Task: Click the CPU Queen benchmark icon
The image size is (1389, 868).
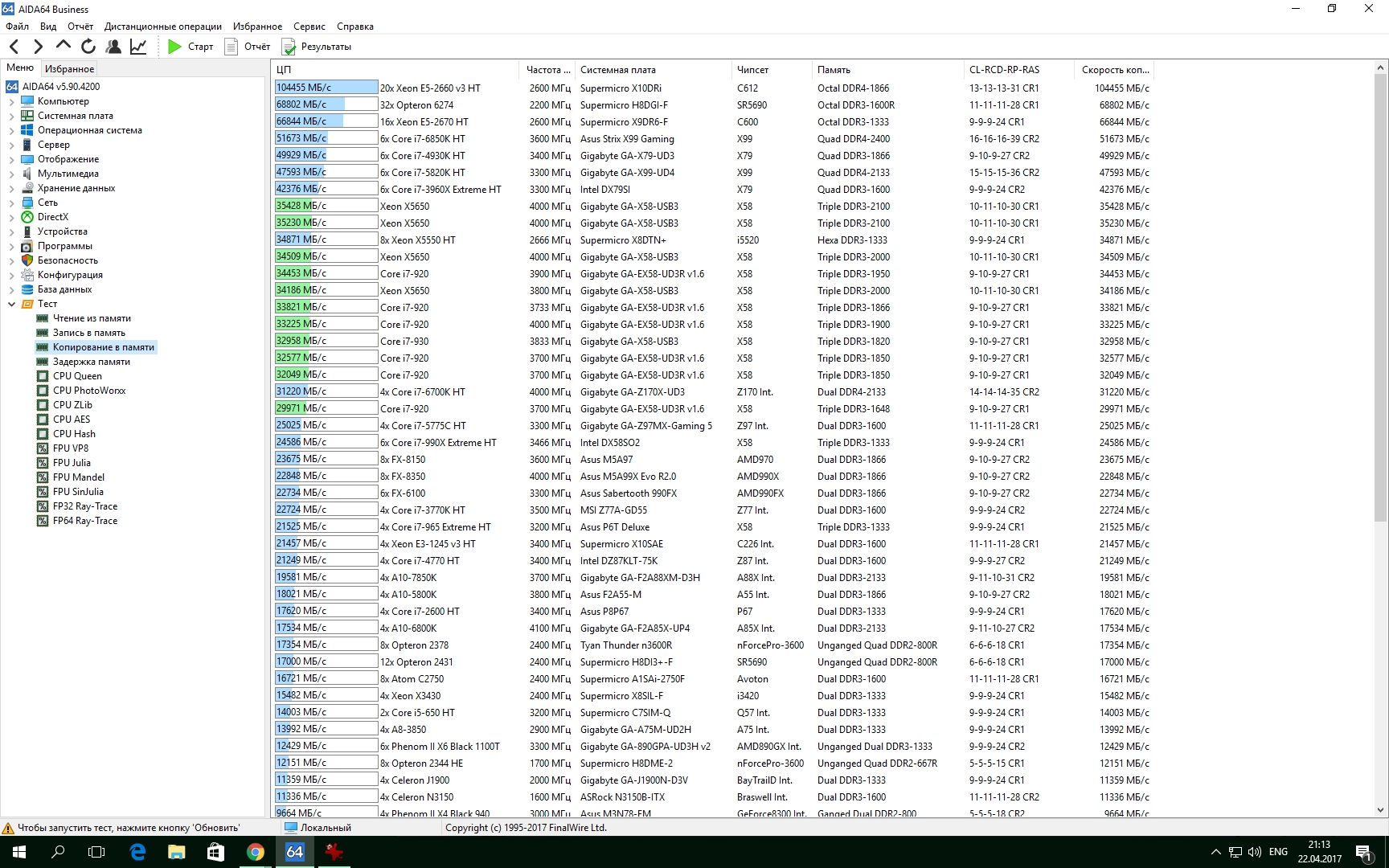Action: tap(43, 376)
